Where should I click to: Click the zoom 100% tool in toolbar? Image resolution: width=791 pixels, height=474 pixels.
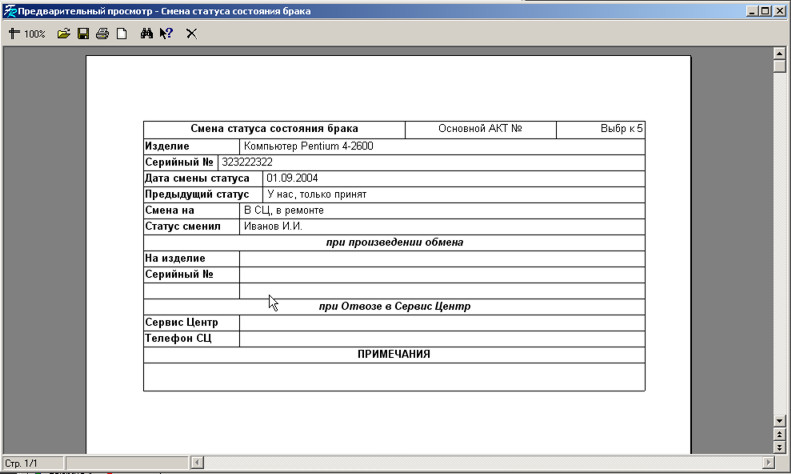point(27,33)
